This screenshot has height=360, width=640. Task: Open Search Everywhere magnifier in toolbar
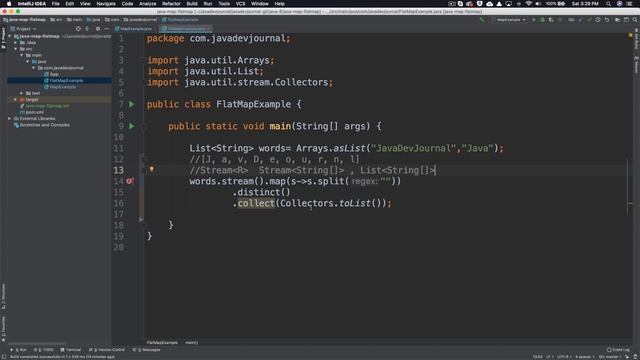pyautogui.click(x=635, y=20)
